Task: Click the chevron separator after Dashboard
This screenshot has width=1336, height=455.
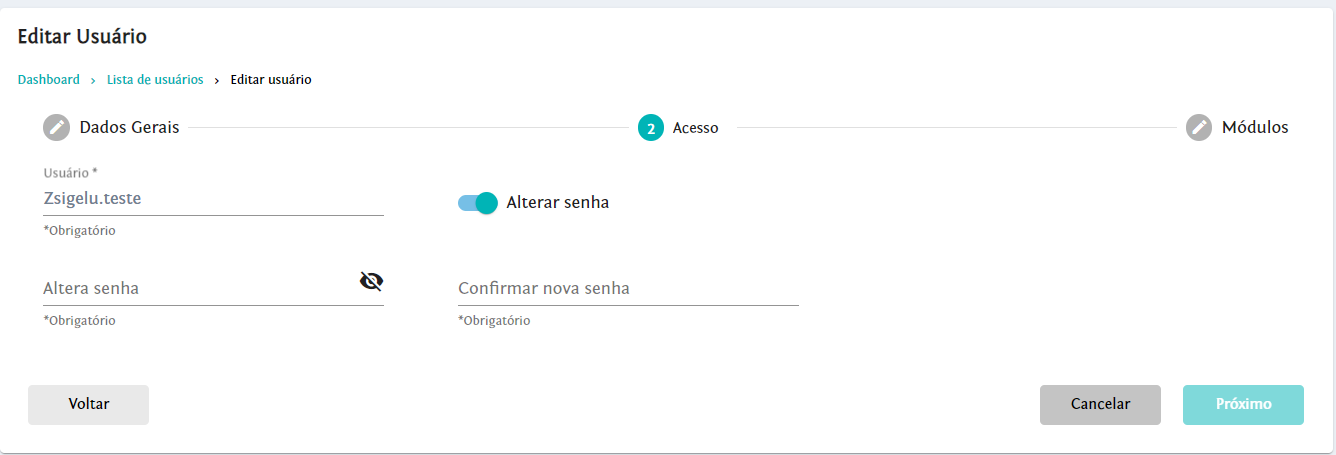Action: 93,80
